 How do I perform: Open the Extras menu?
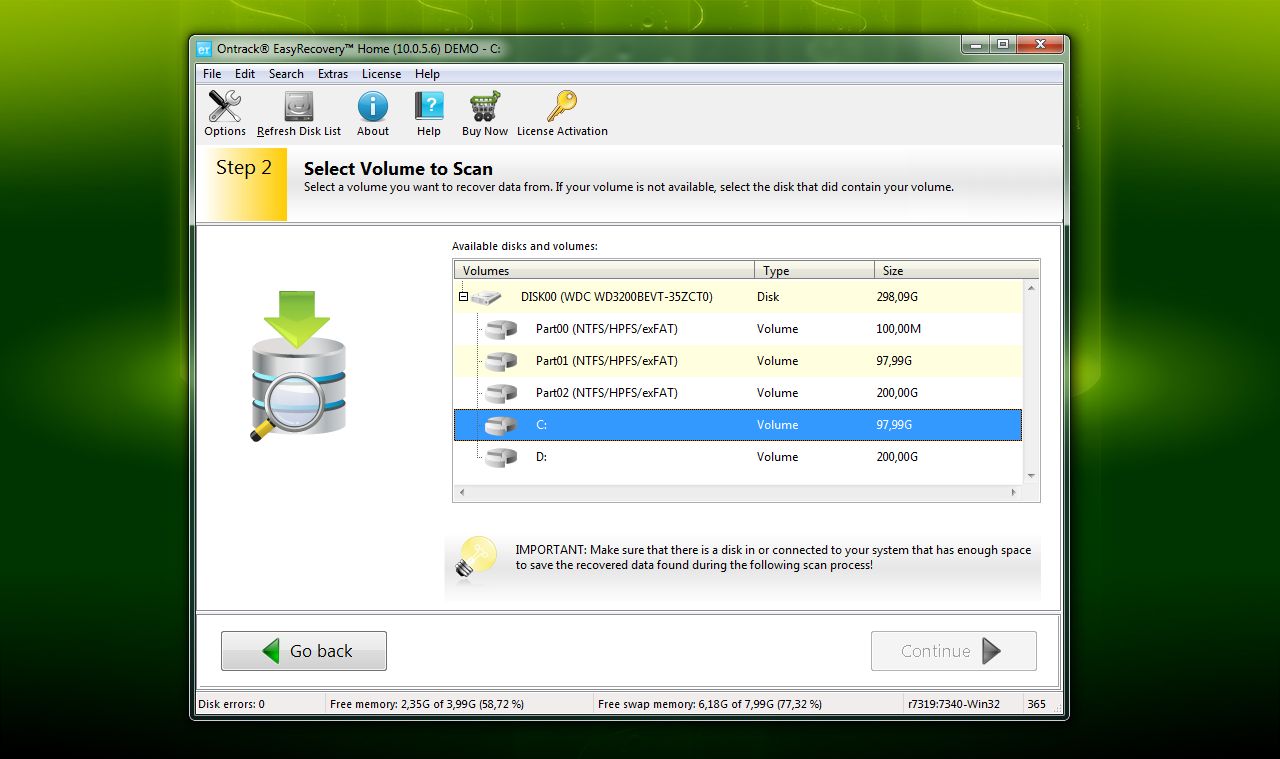pyautogui.click(x=333, y=74)
